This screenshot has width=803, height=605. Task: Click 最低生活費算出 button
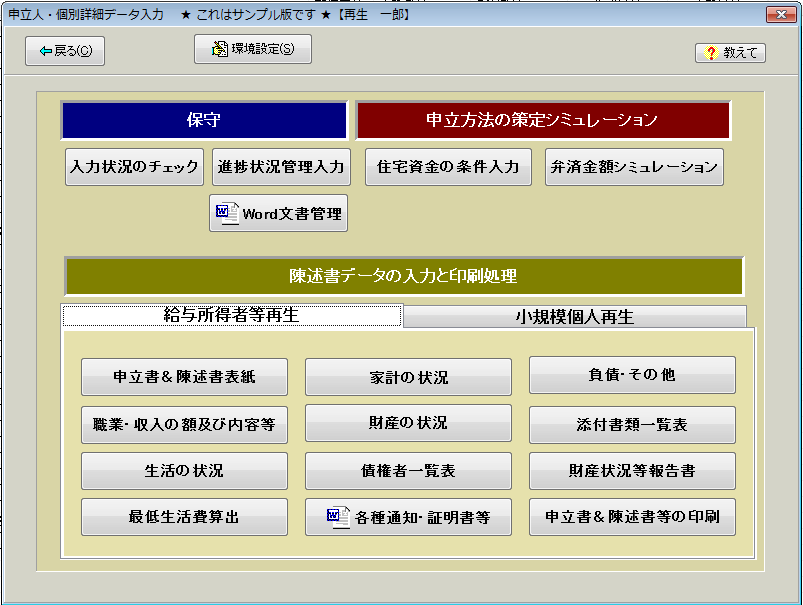pyautogui.click(x=184, y=517)
